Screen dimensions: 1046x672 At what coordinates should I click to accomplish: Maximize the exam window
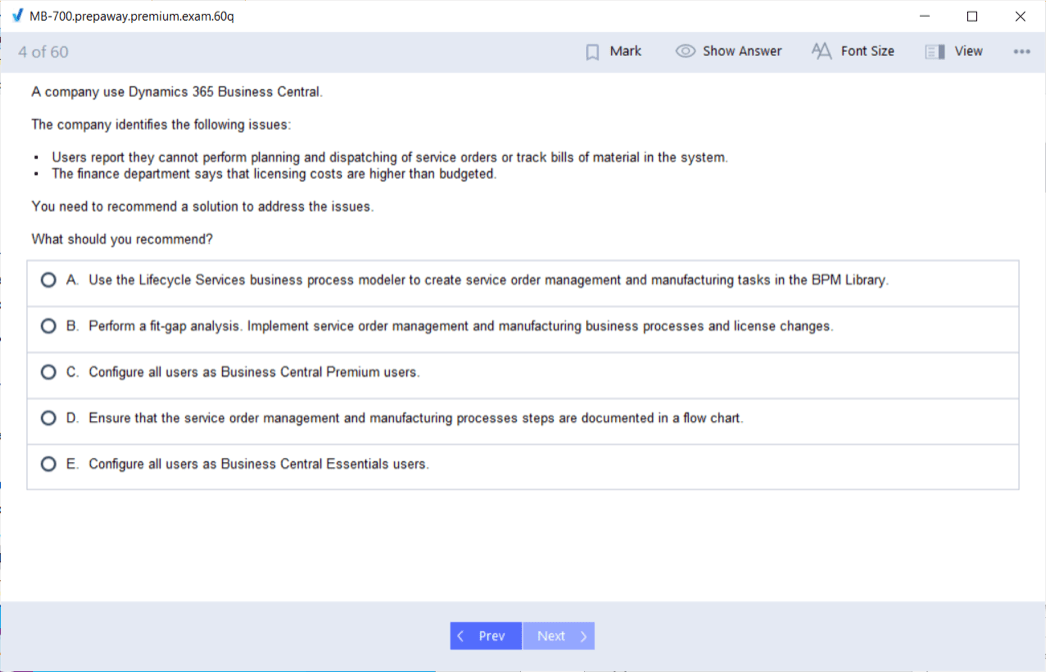click(x=972, y=16)
